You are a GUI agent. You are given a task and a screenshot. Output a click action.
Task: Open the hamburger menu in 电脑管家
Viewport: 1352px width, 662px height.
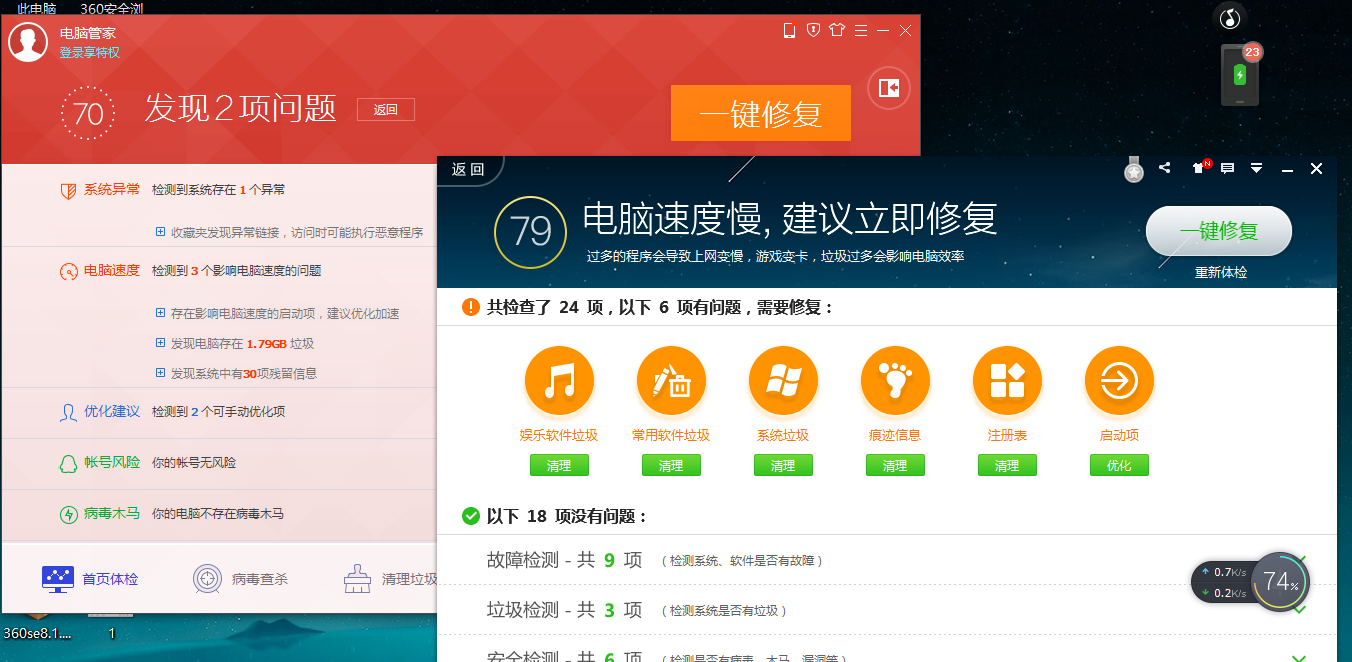pos(860,31)
